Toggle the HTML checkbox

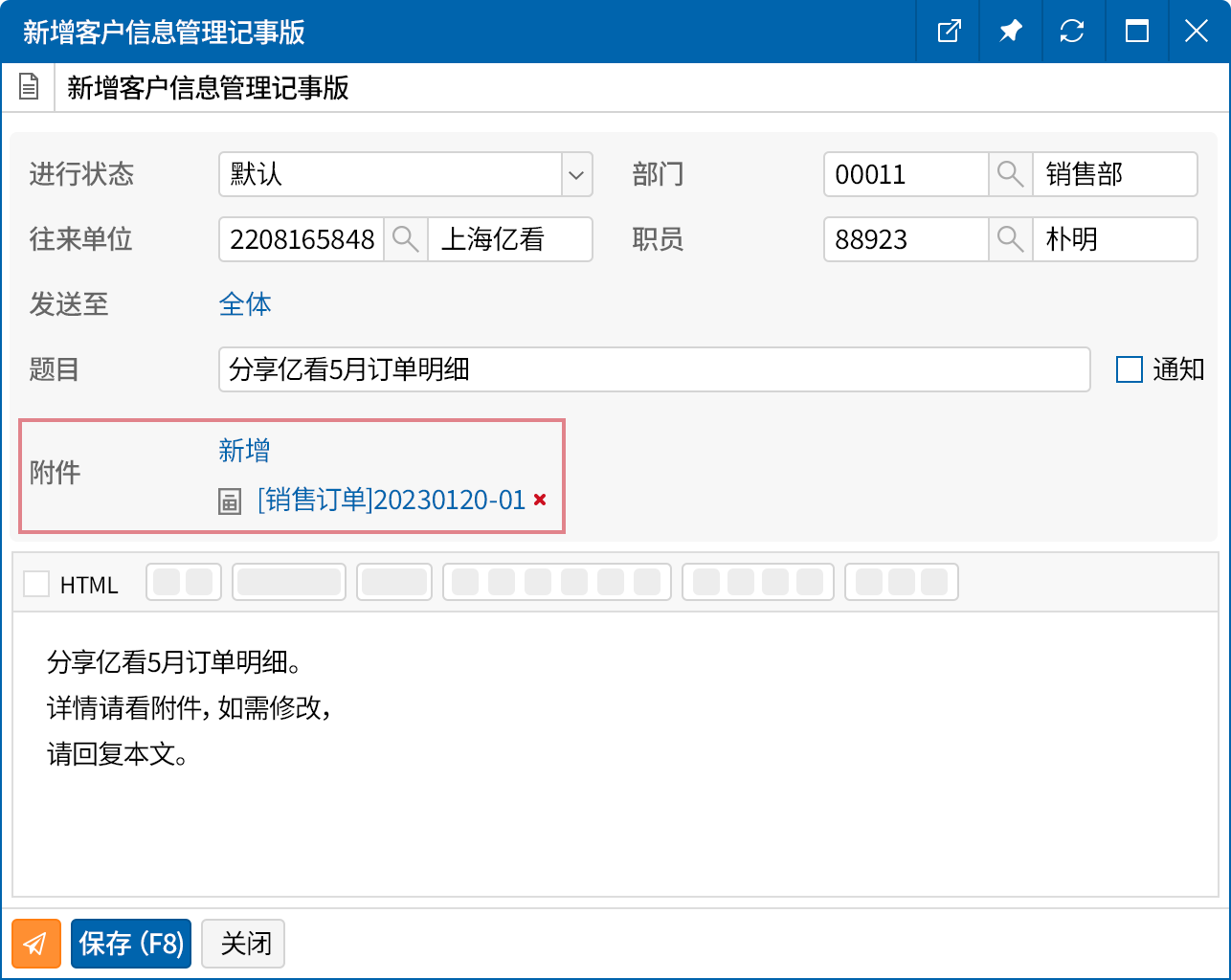click(x=36, y=584)
